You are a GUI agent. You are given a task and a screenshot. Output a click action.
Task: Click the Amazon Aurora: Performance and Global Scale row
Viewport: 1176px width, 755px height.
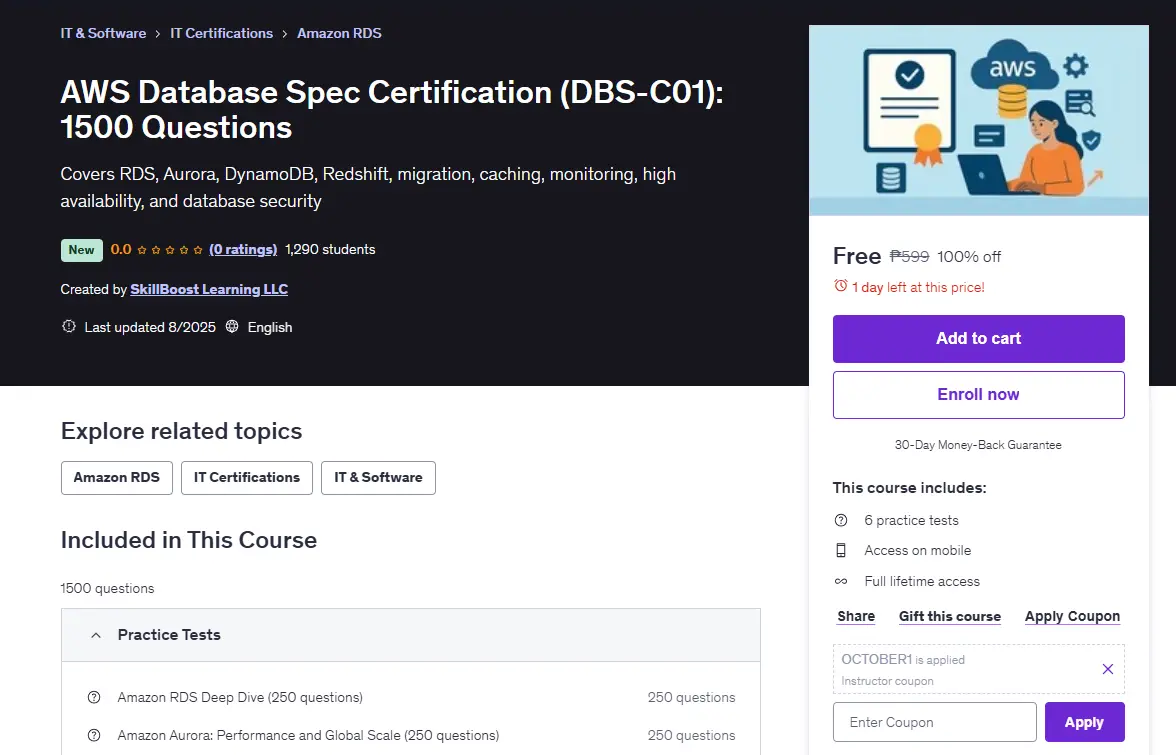click(x=411, y=736)
